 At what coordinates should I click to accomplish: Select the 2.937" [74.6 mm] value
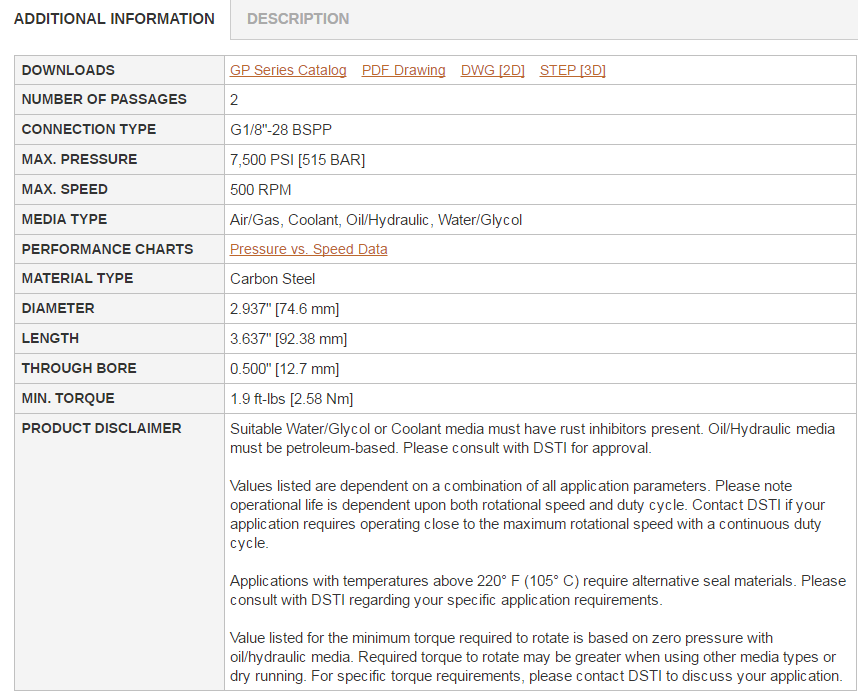(285, 309)
